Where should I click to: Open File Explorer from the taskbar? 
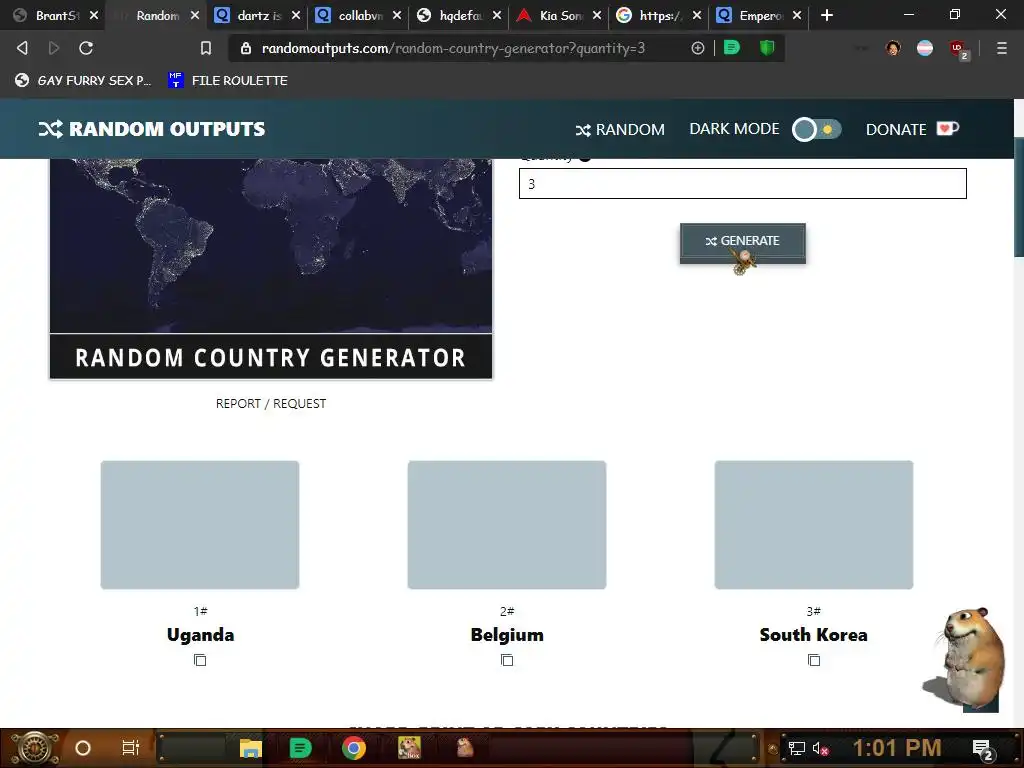pos(250,748)
